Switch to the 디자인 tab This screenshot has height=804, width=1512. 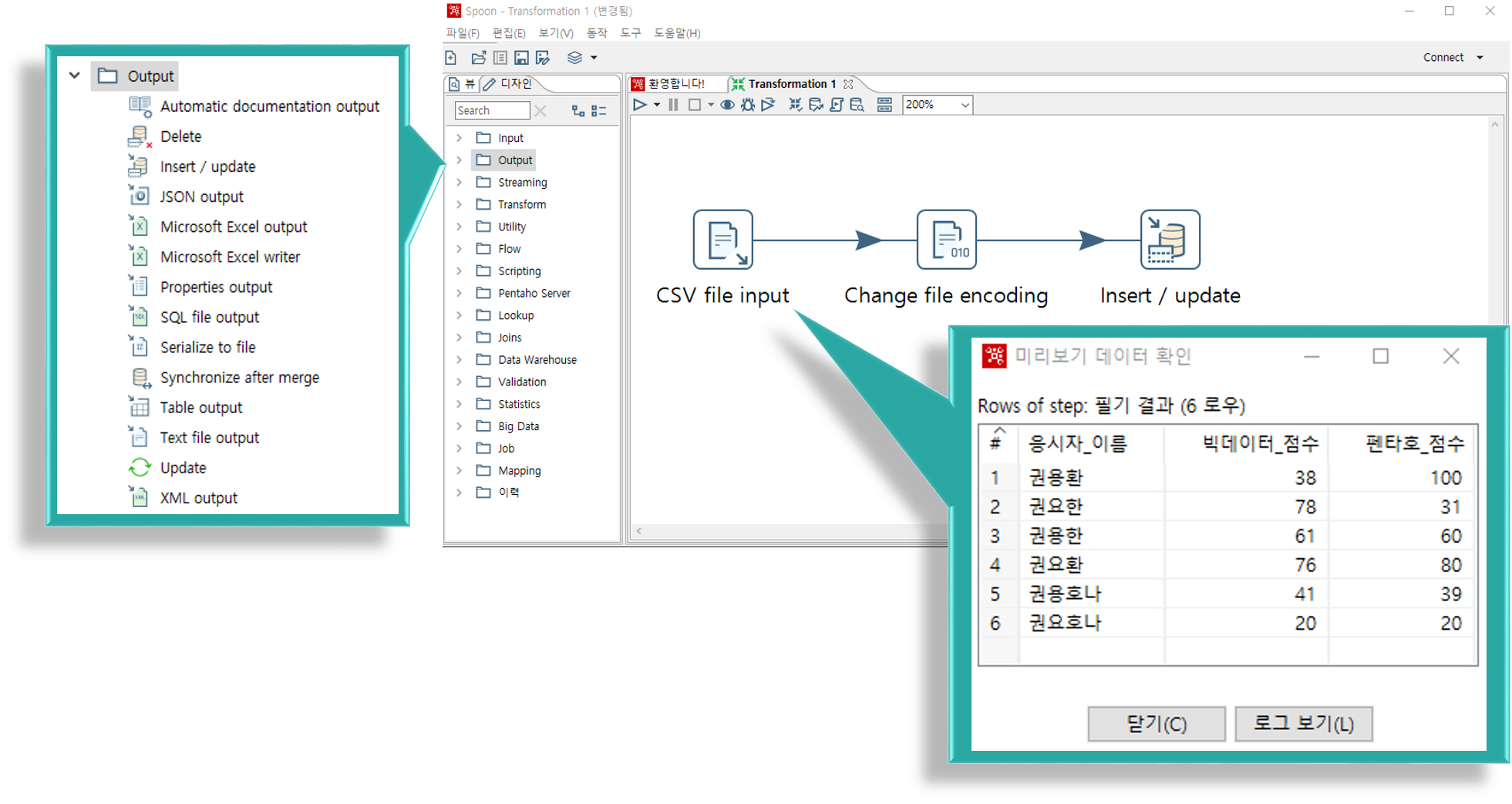pos(509,84)
